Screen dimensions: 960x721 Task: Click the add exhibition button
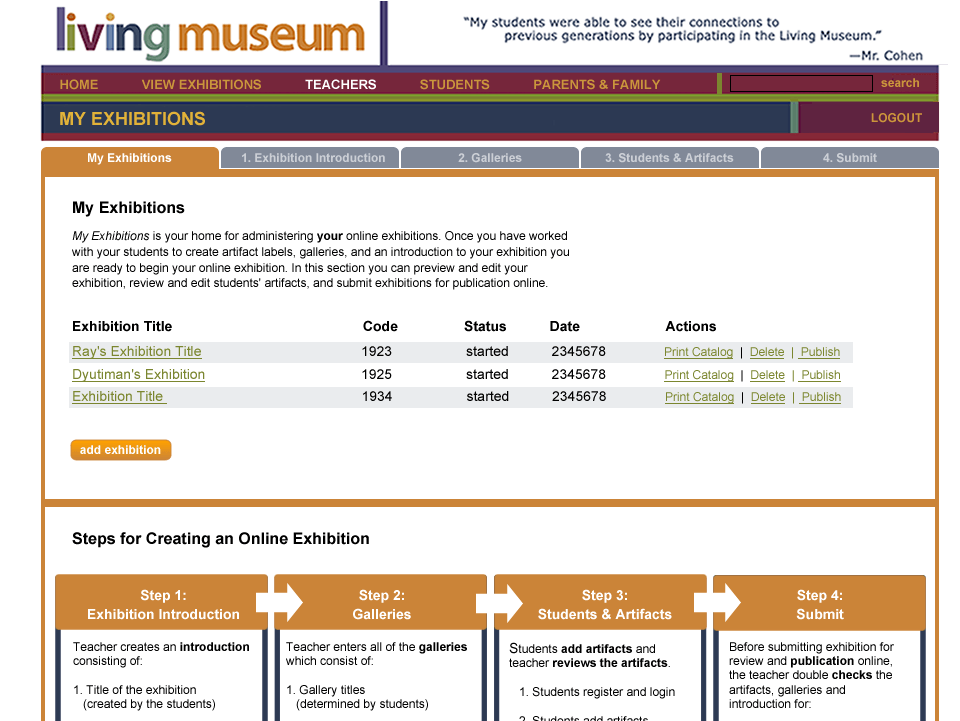[x=121, y=450]
